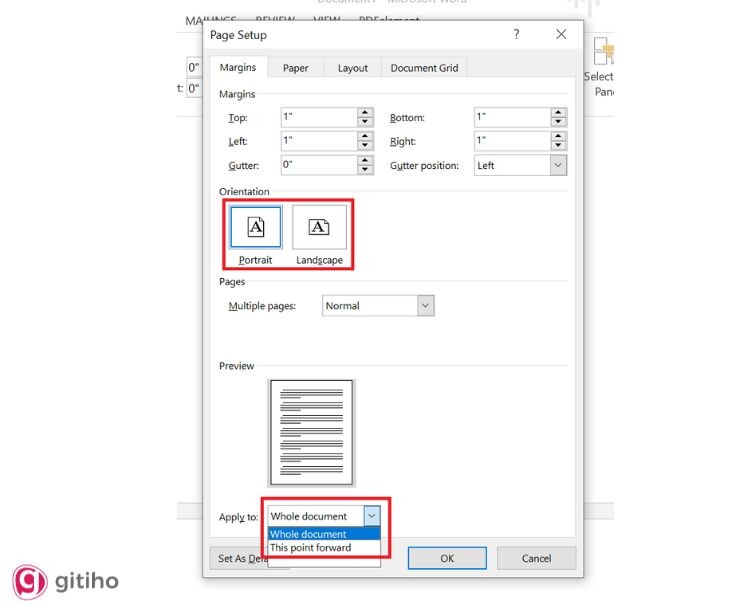
Task: Increase the Gutter value
Action: coord(365,160)
